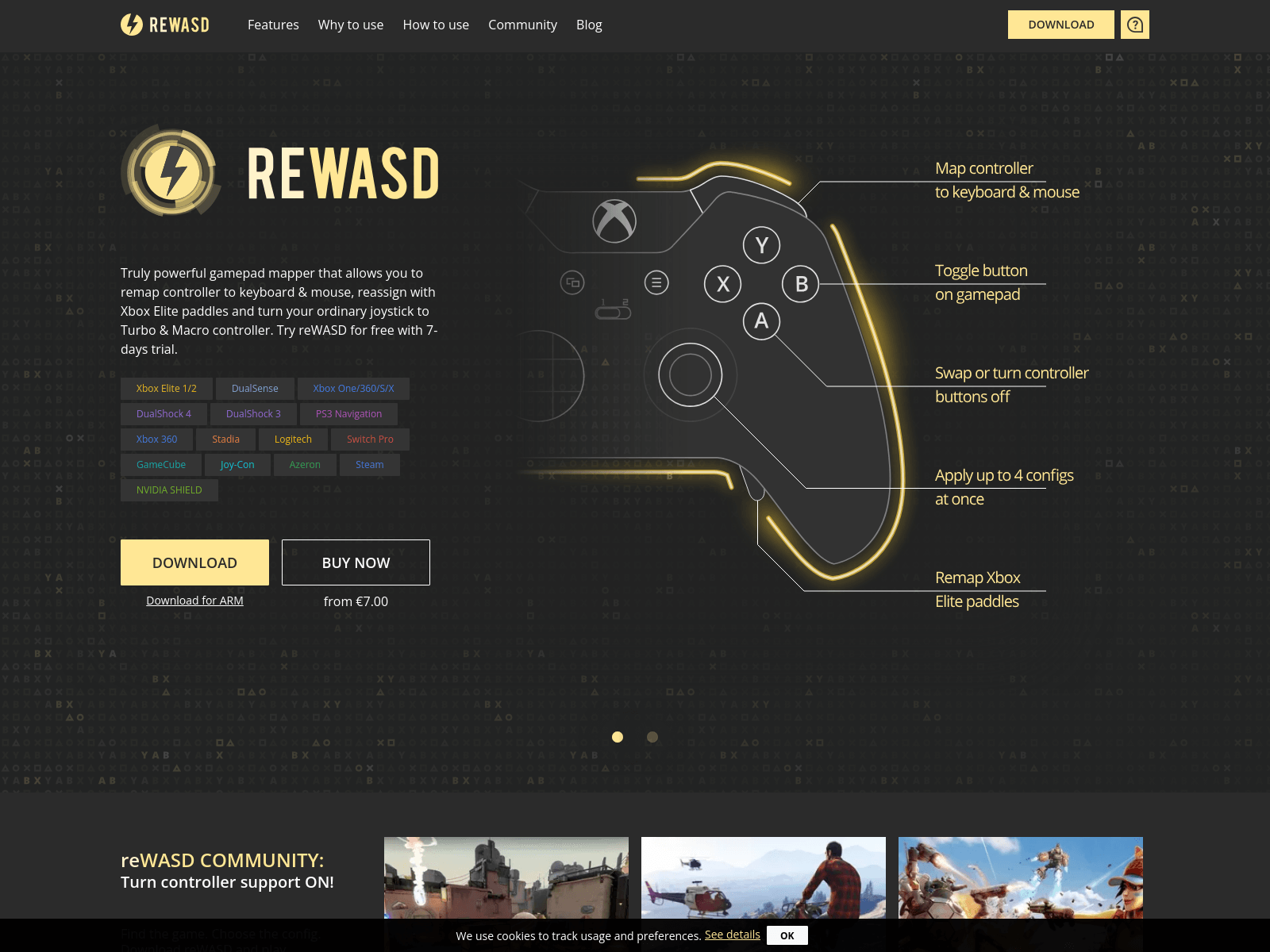This screenshot has width=1270, height=952.
Task: Click the A button on the controller
Action: coord(761,321)
